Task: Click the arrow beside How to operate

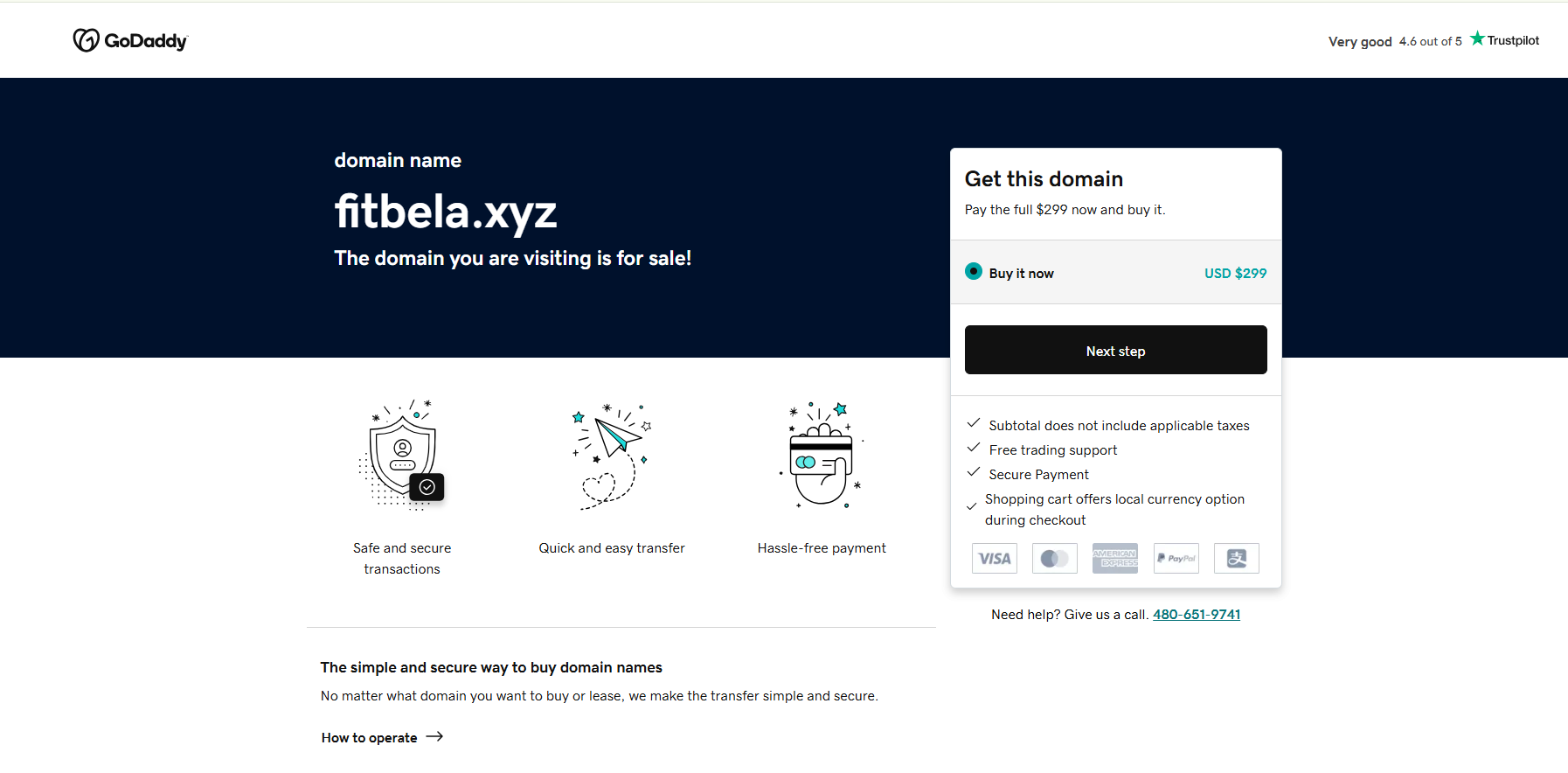Action: tap(434, 737)
